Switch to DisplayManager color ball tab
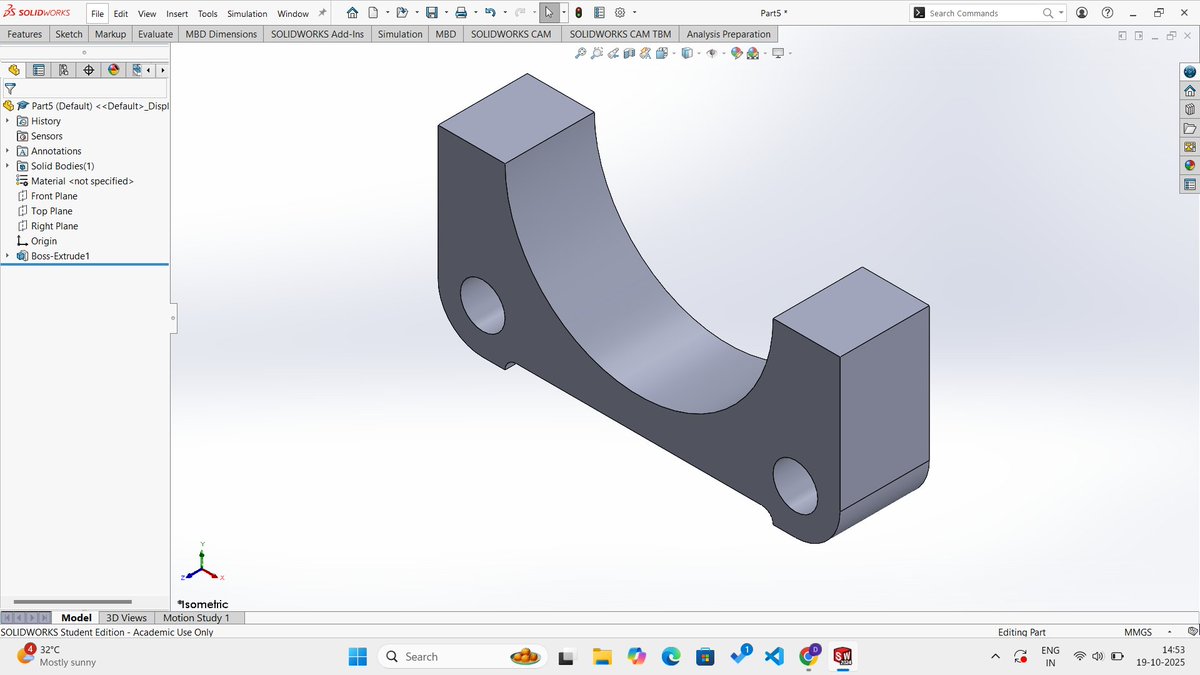The image size is (1200, 675). [x=113, y=70]
